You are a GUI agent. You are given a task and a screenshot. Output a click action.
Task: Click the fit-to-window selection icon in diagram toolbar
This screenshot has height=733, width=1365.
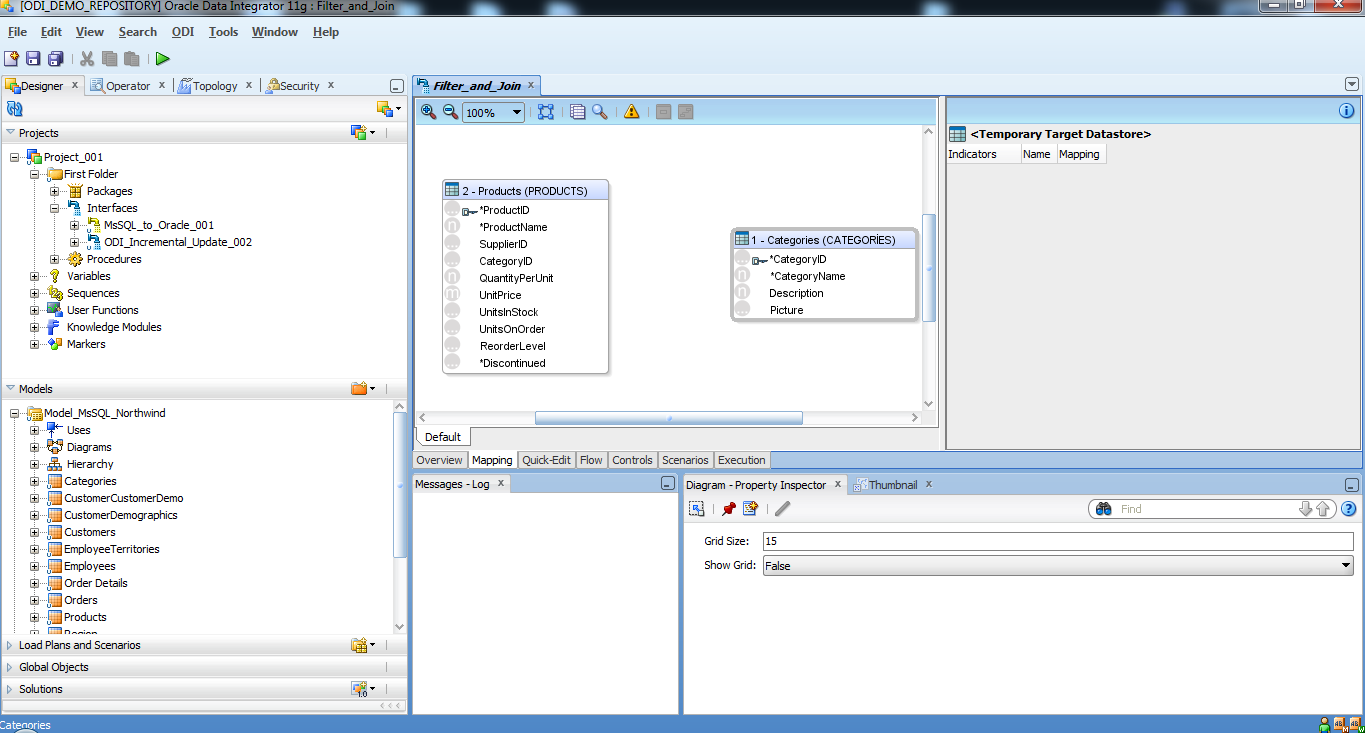click(x=546, y=111)
